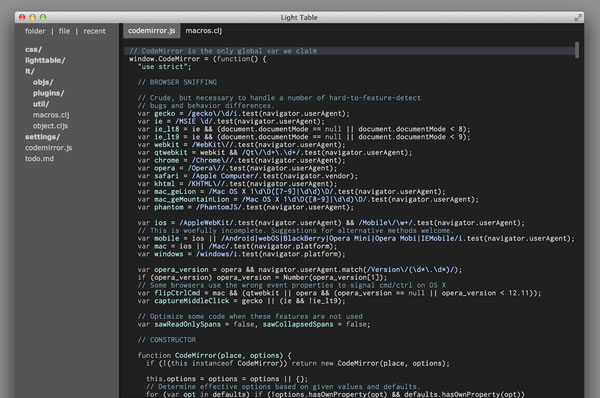Click the 'var opera =' line
600x398 pixels.
tap(237, 168)
